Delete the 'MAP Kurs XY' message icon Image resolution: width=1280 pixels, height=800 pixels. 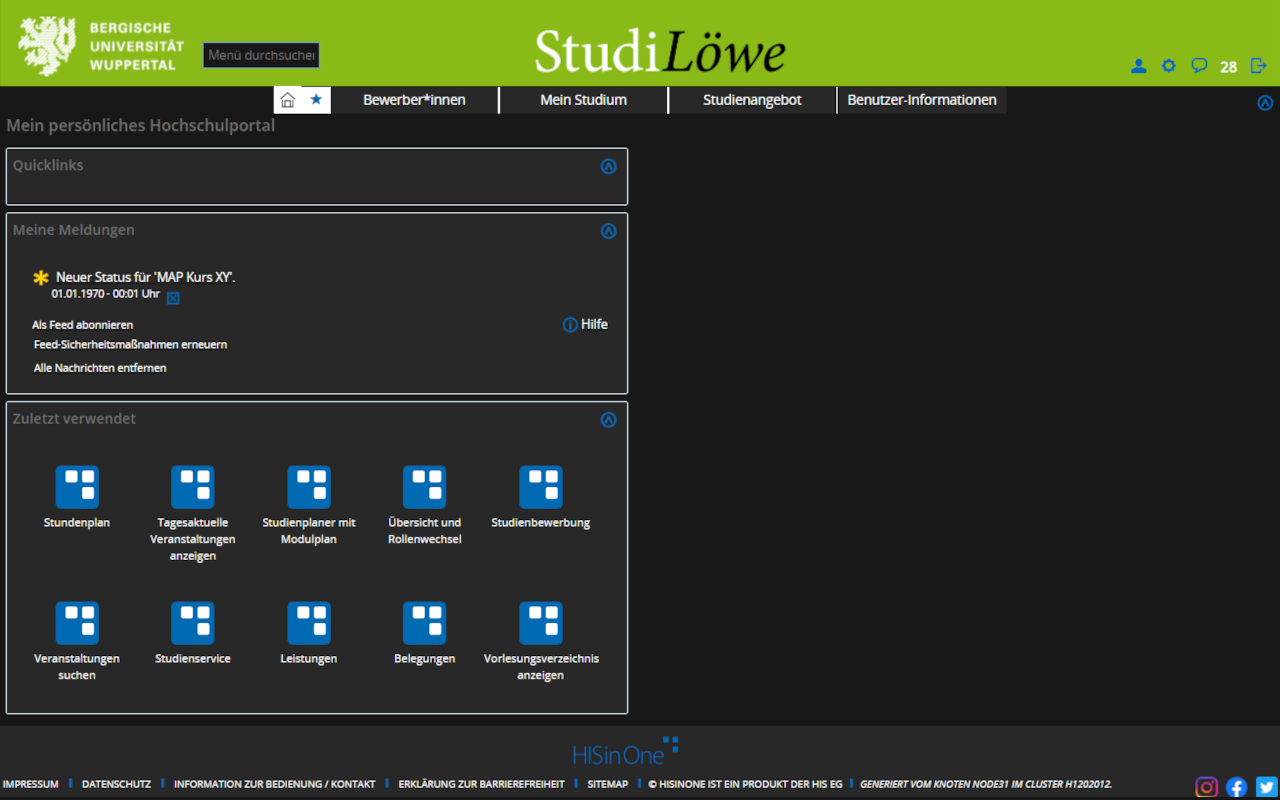coord(172,297)
